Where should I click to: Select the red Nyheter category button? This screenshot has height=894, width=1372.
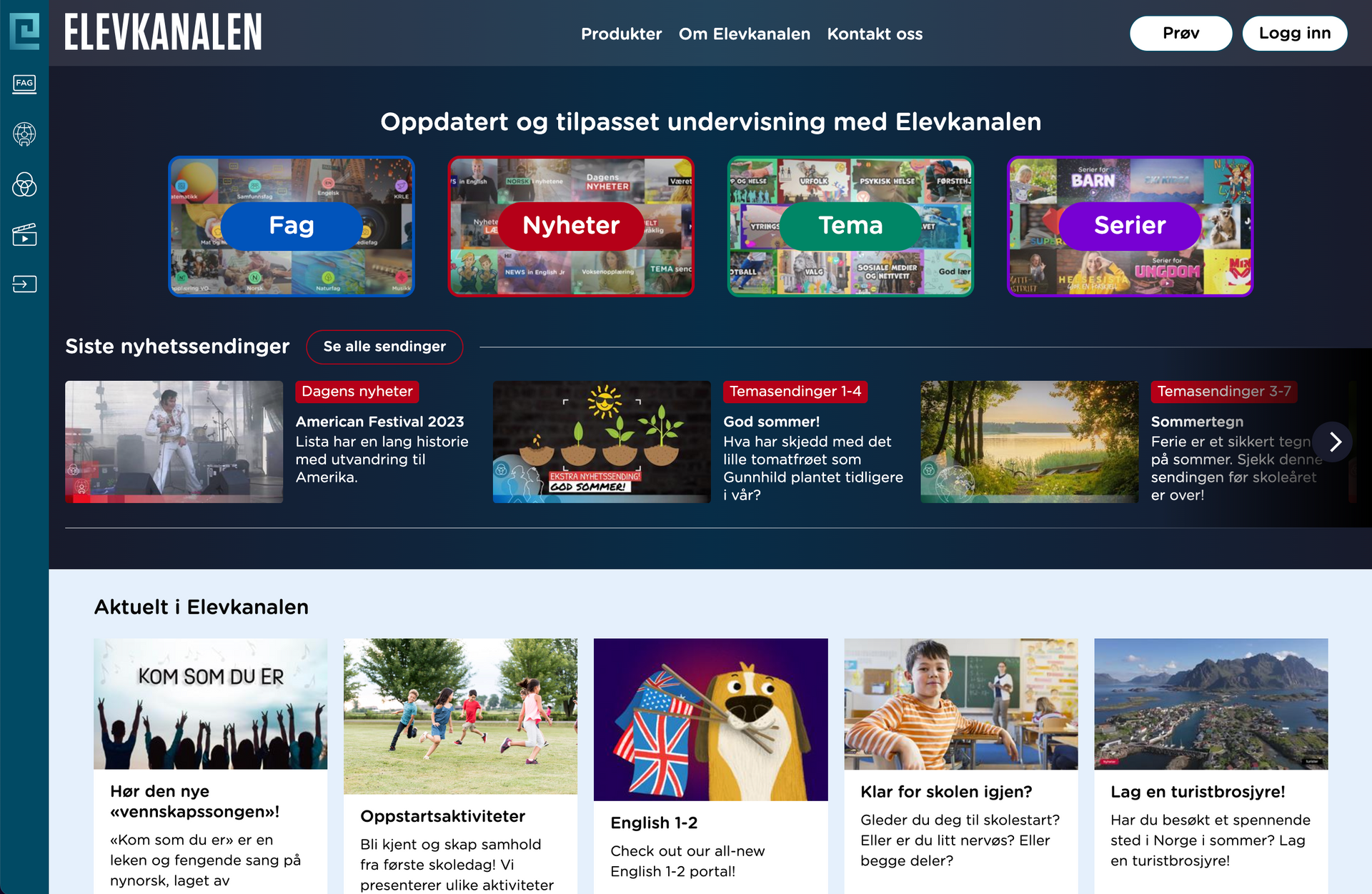point(571,226)
